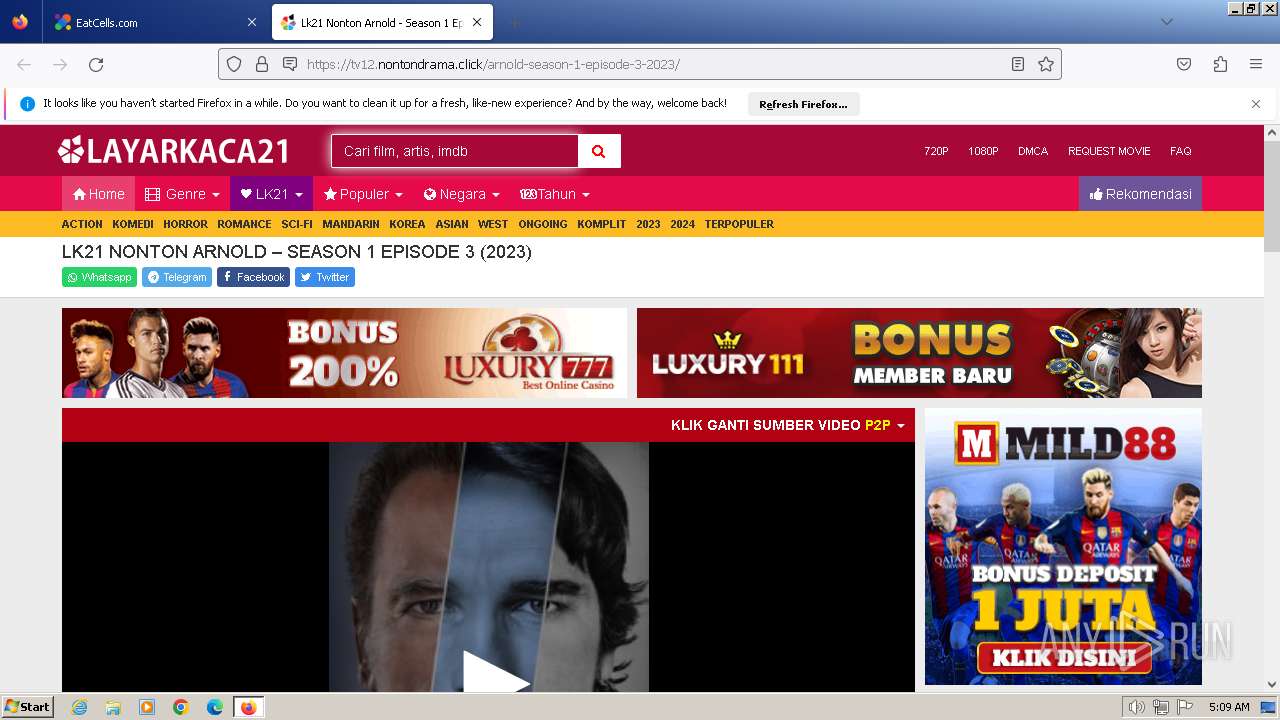Open the 2023 year link

(x=648, y=224)
